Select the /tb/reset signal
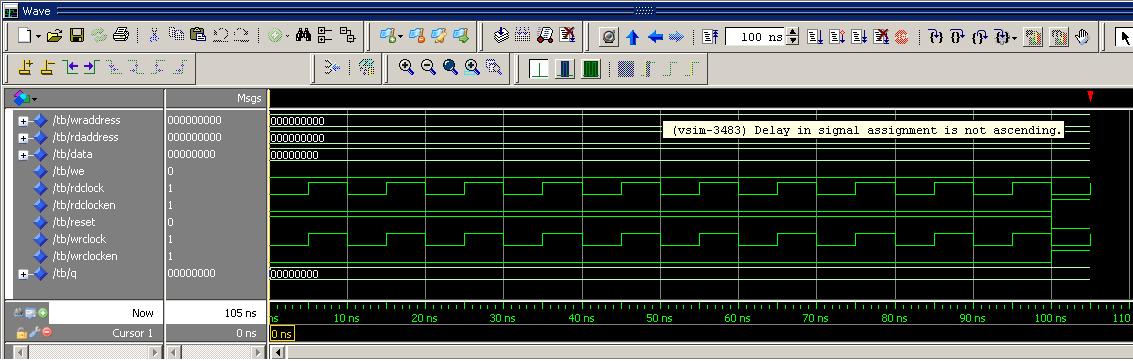1133x361 pixels. [74, 222]
